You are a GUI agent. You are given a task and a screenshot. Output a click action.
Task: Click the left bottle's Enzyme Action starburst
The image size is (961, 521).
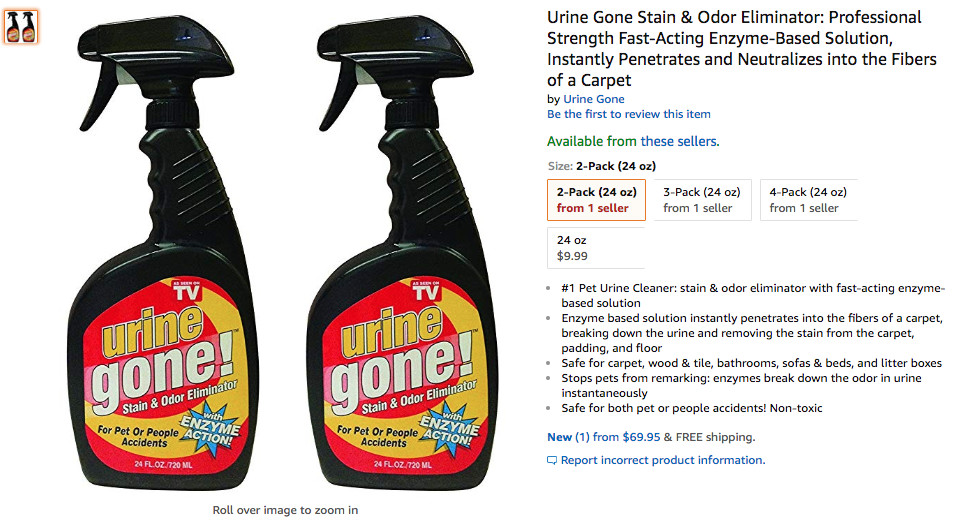tap(210, 428)
